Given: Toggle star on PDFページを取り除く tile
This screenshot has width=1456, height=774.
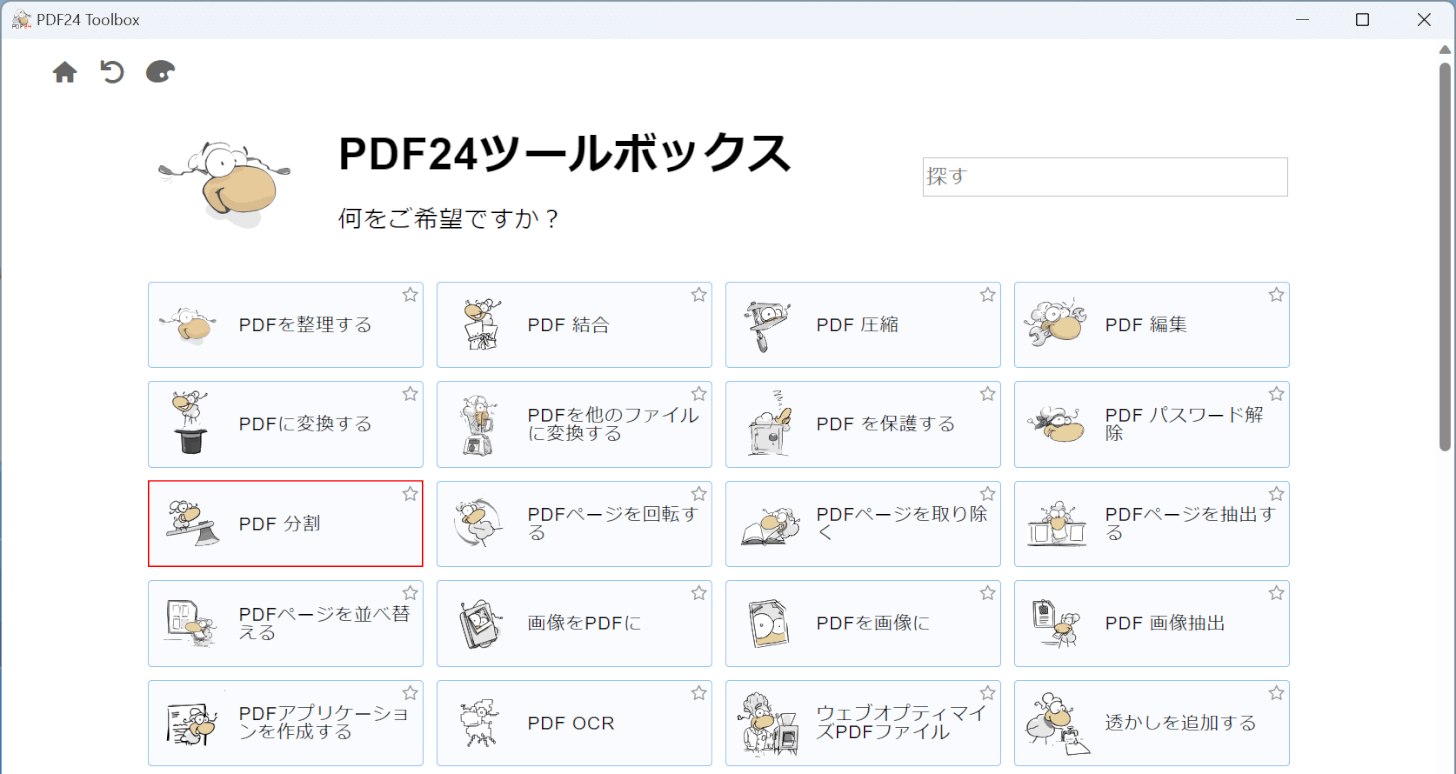Looking at the screenshot, I should point(988,494).
